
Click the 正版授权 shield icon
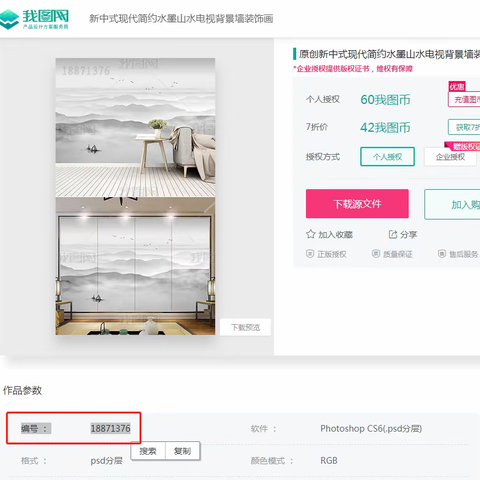point(310,254)
